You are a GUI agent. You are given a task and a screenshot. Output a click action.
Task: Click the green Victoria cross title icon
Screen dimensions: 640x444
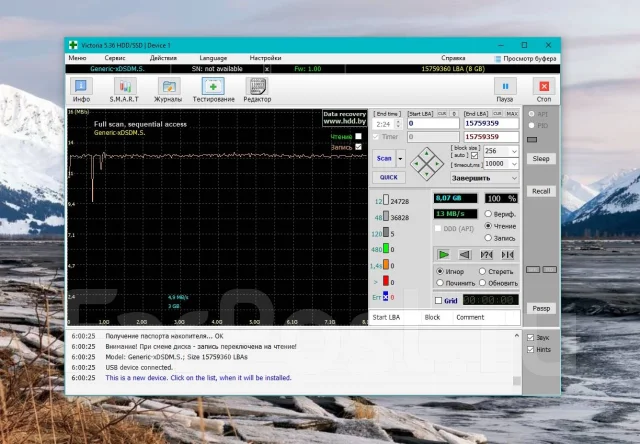73,45
